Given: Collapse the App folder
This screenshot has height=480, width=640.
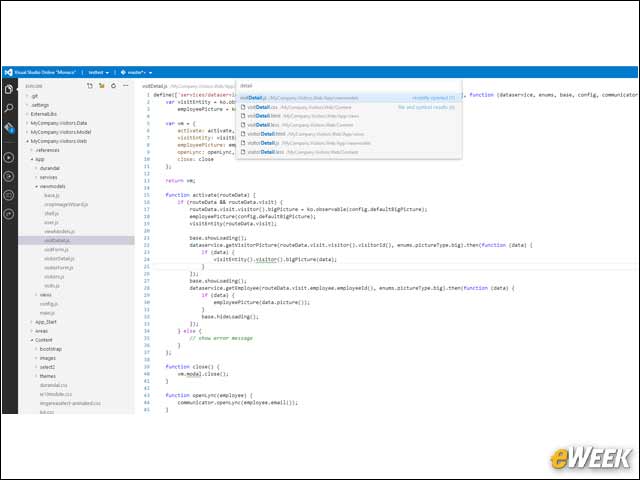Looking at the screenshot, I should click(39, 159).
